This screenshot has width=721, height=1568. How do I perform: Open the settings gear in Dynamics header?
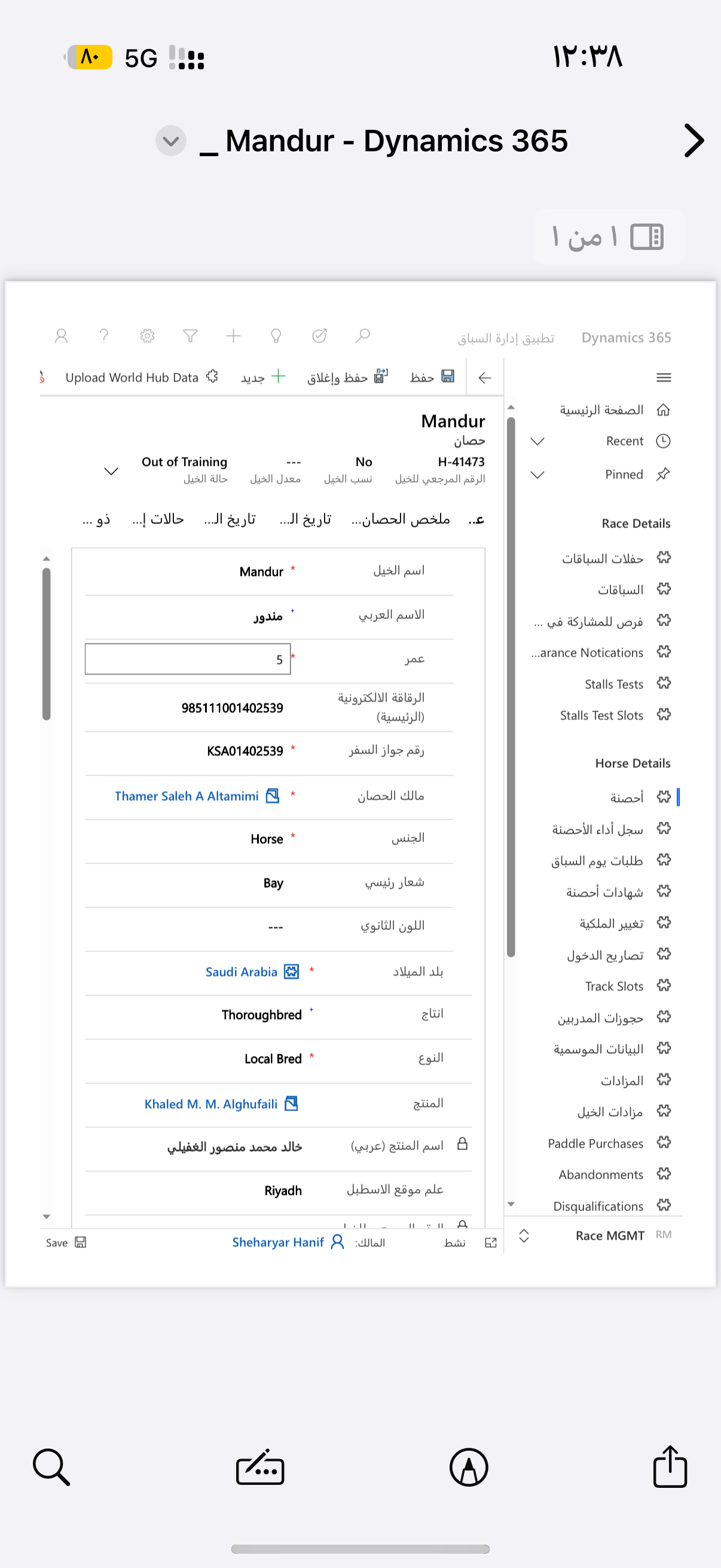[147, 335]
